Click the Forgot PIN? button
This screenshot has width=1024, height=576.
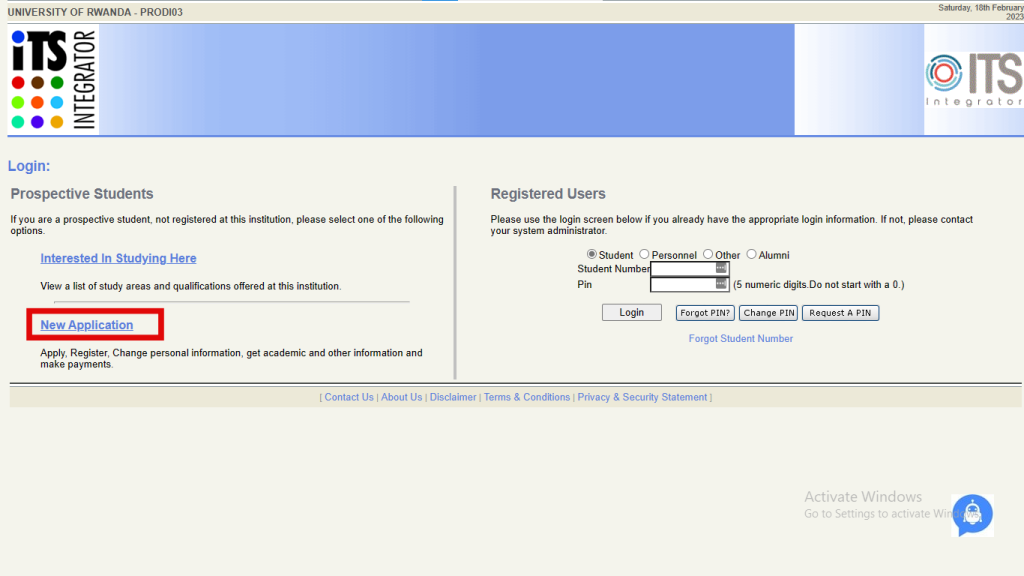point(704,312)
